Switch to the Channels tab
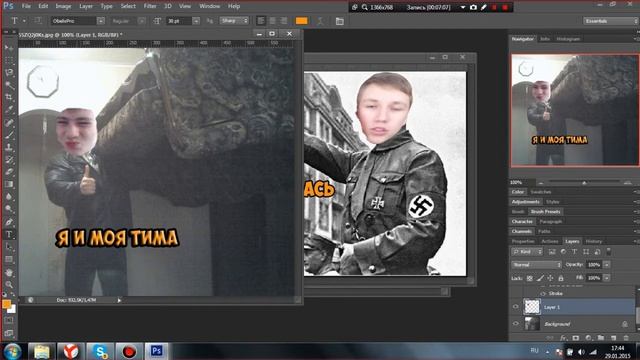 (x=521, y=231)
